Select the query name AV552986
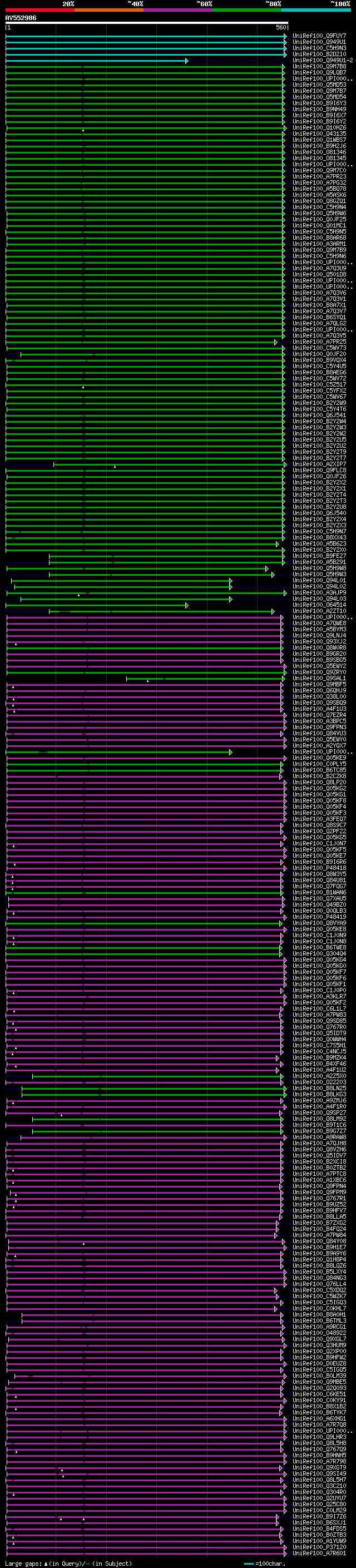356x1568 pixels. (x=21, y=18)
